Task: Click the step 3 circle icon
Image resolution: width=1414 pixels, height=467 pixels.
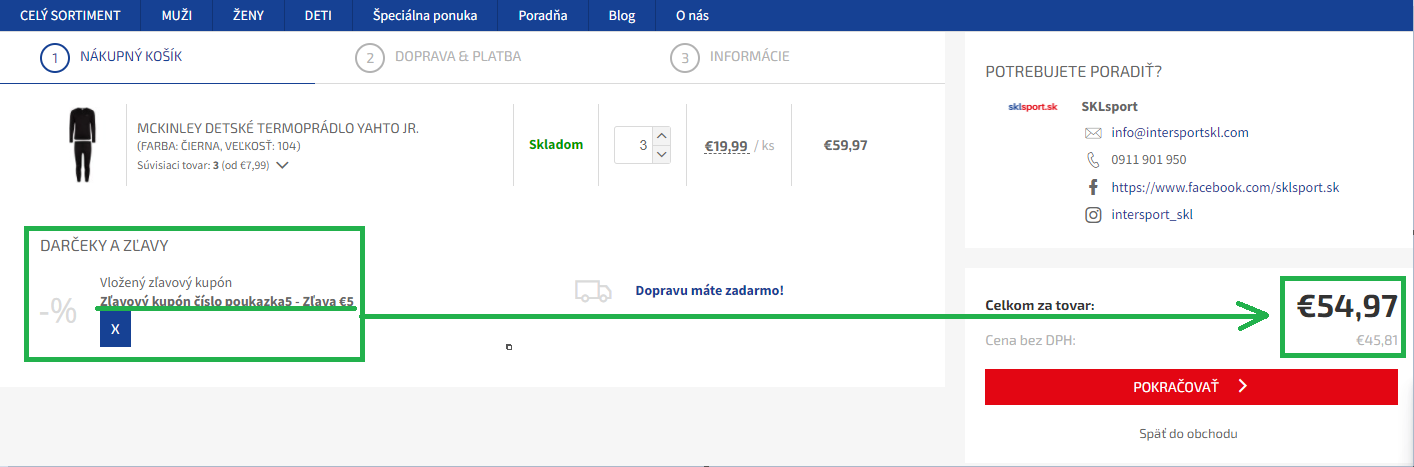Action: point(685,57)
